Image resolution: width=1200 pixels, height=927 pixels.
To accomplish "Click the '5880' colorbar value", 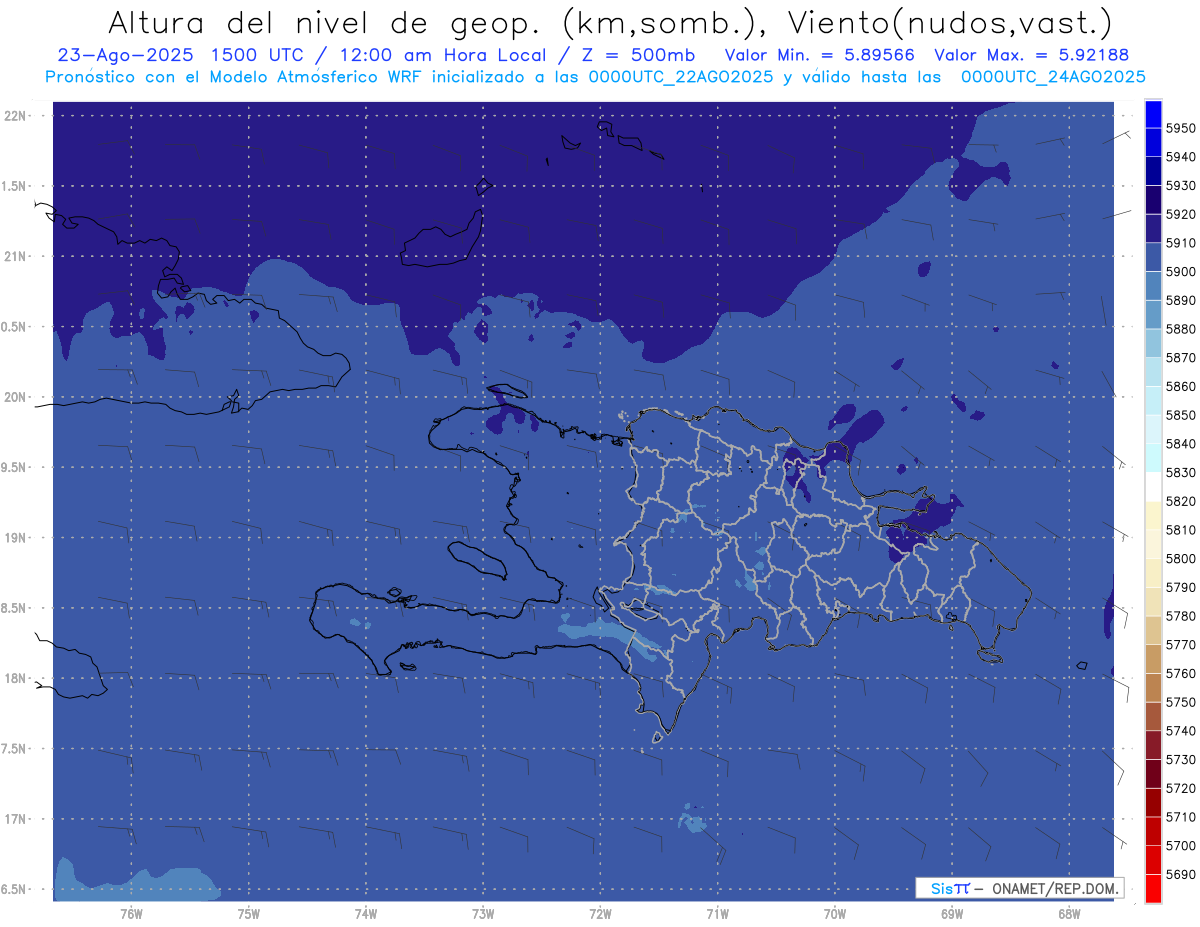I will (1181, 329).
